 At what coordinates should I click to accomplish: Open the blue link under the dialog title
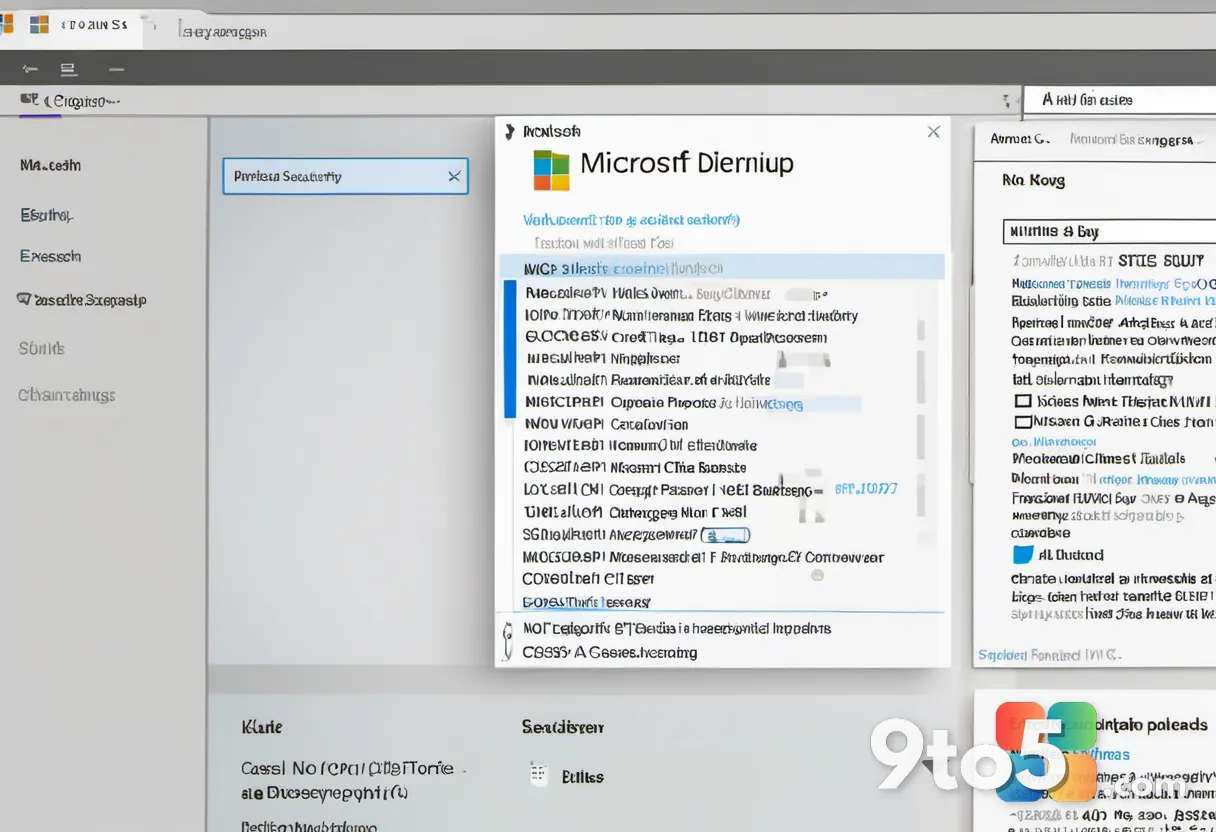click(631, 219)
